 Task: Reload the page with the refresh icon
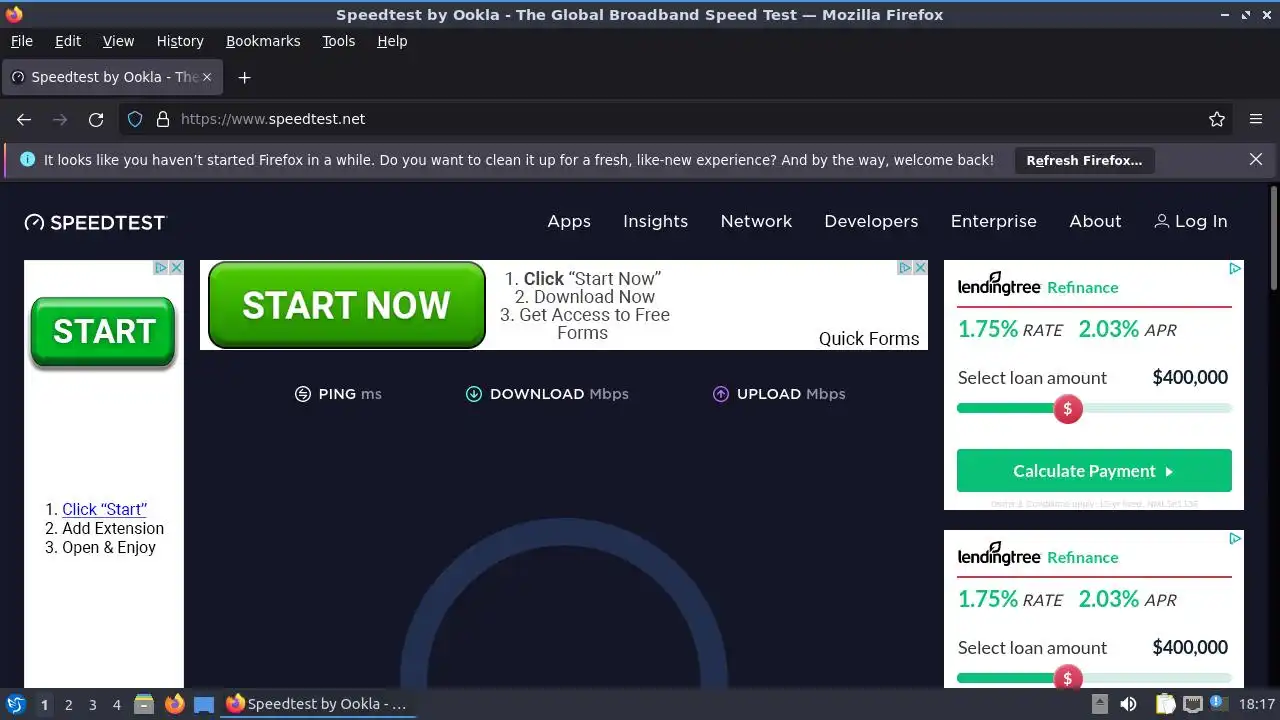[x=96, y=119]
